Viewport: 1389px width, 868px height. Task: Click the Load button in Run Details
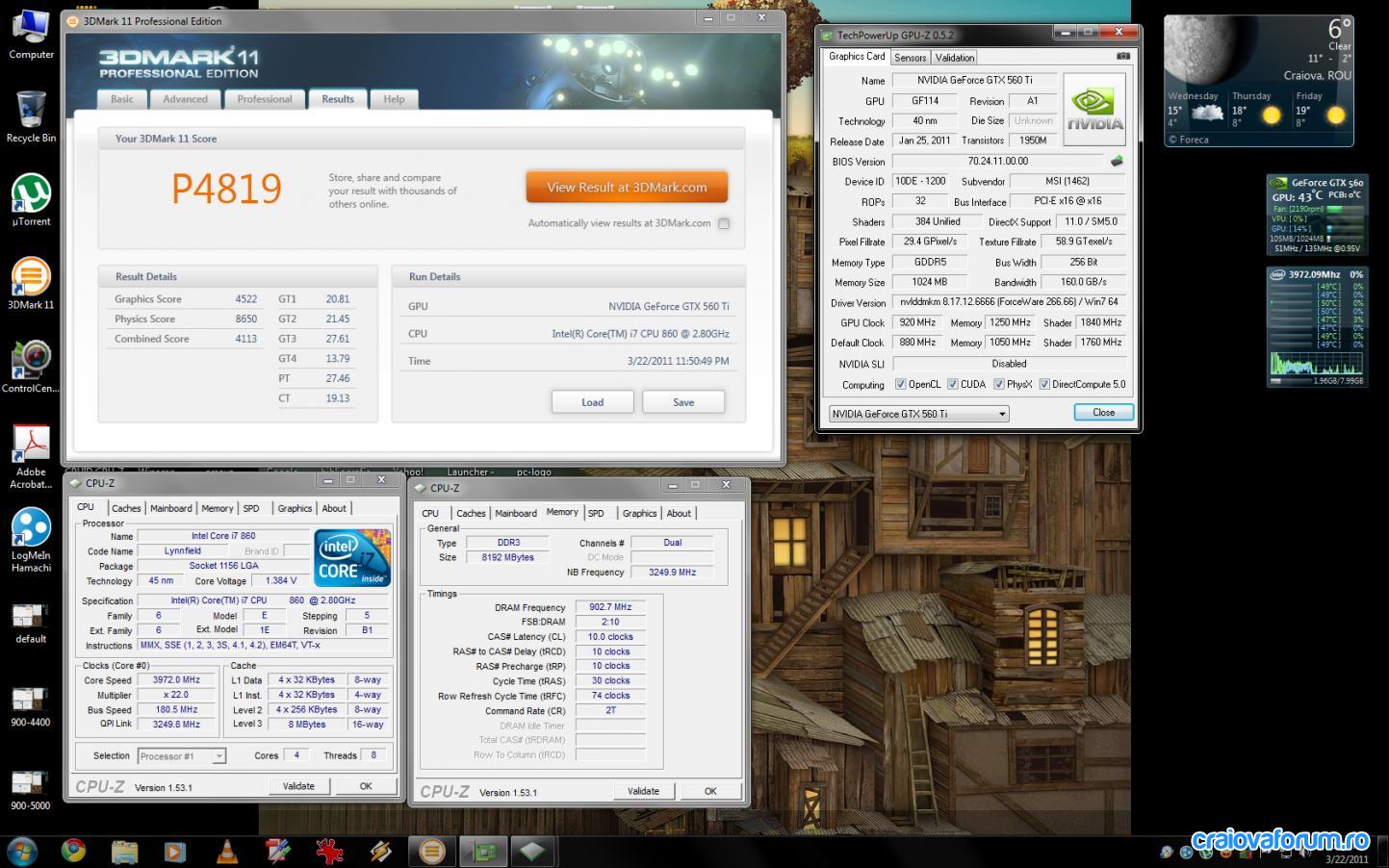click(593, 402)
